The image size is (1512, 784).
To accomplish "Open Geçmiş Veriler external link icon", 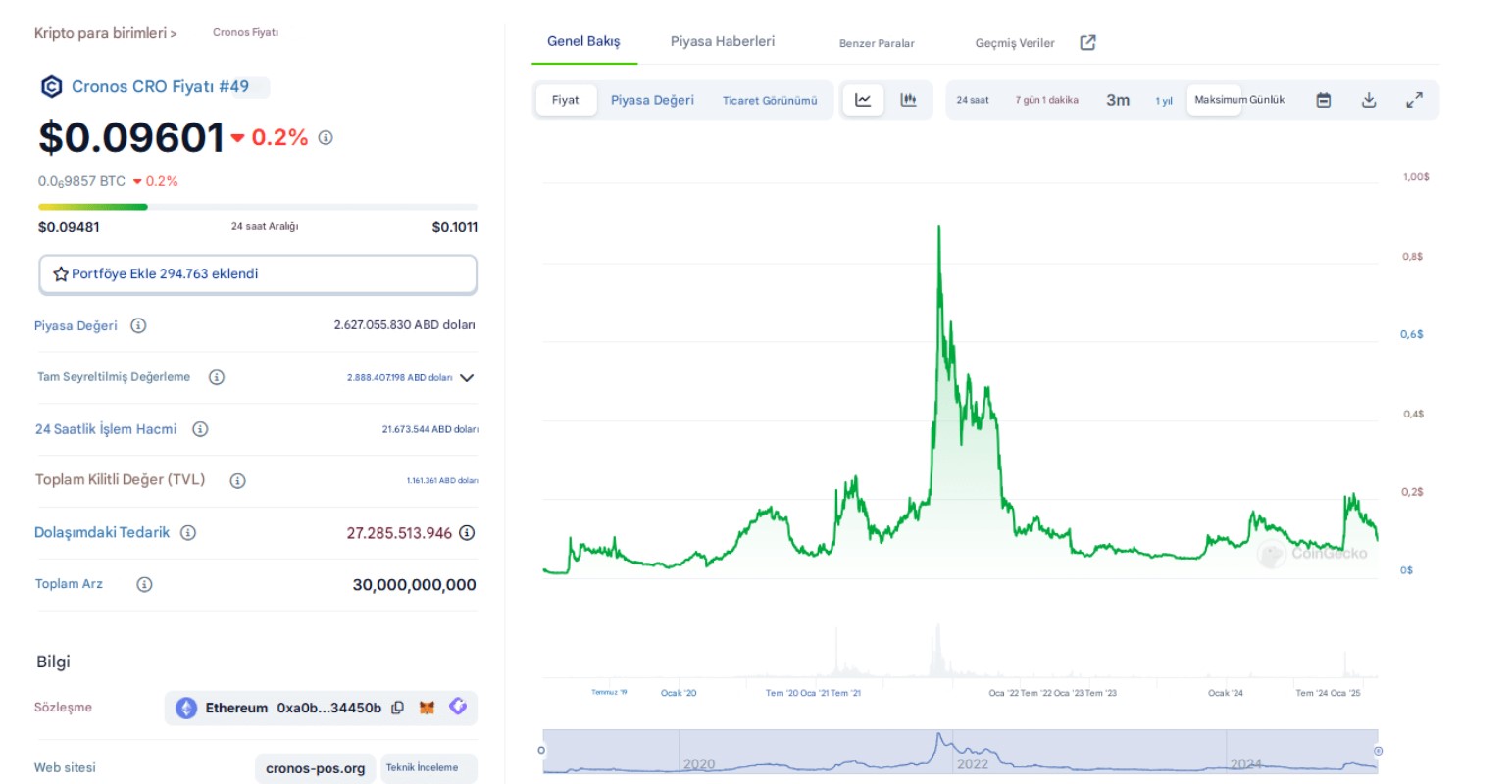I will point(1087,42).
